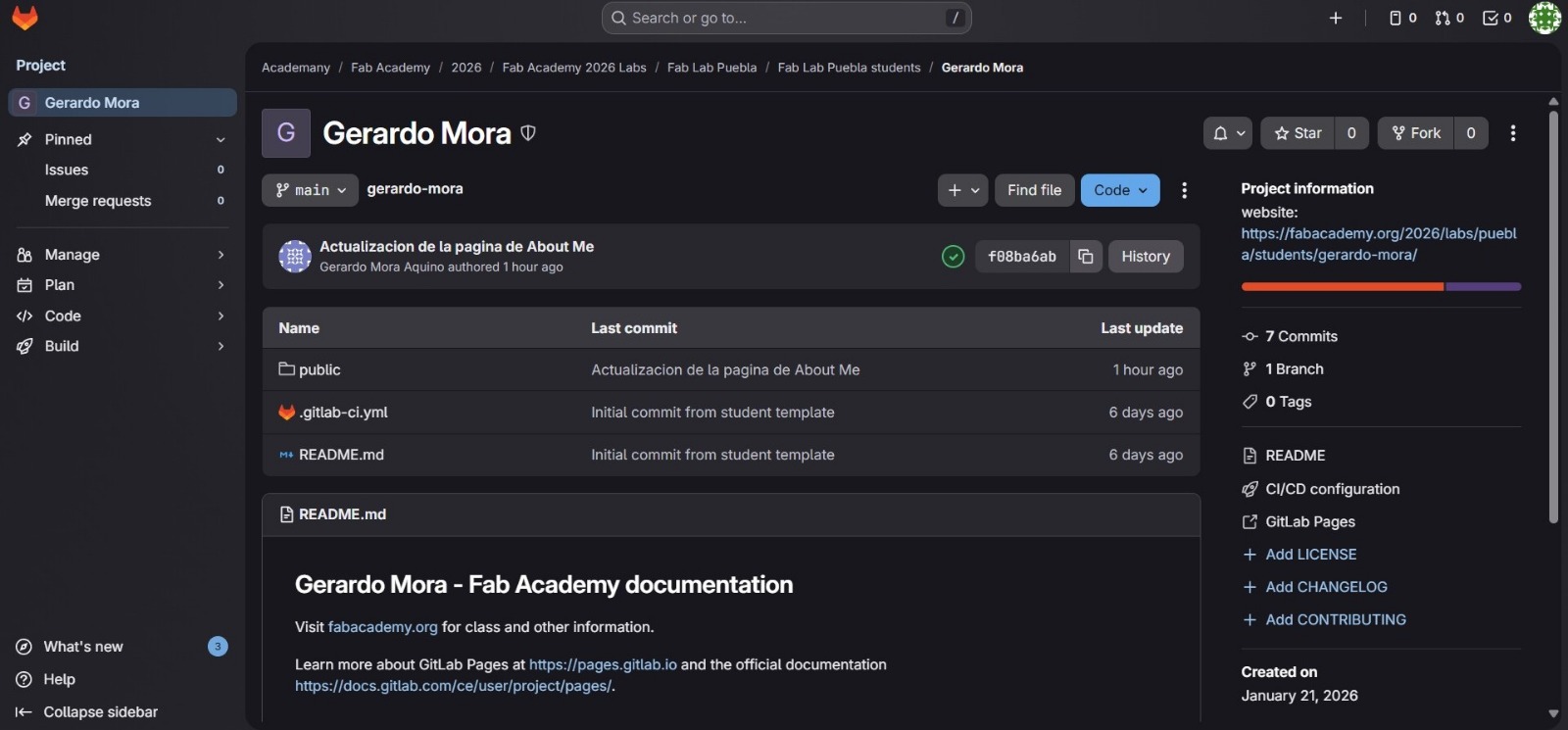Open CI/CD configuration link

pyautogui.click(x=1332, y=489)
